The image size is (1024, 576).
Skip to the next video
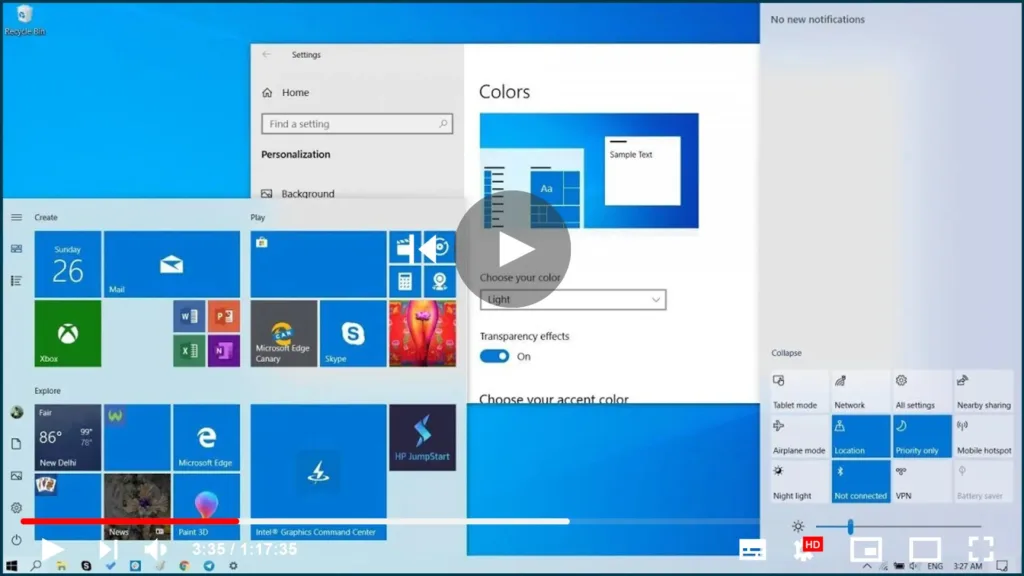pyautogui.click(x=108, y=549)
